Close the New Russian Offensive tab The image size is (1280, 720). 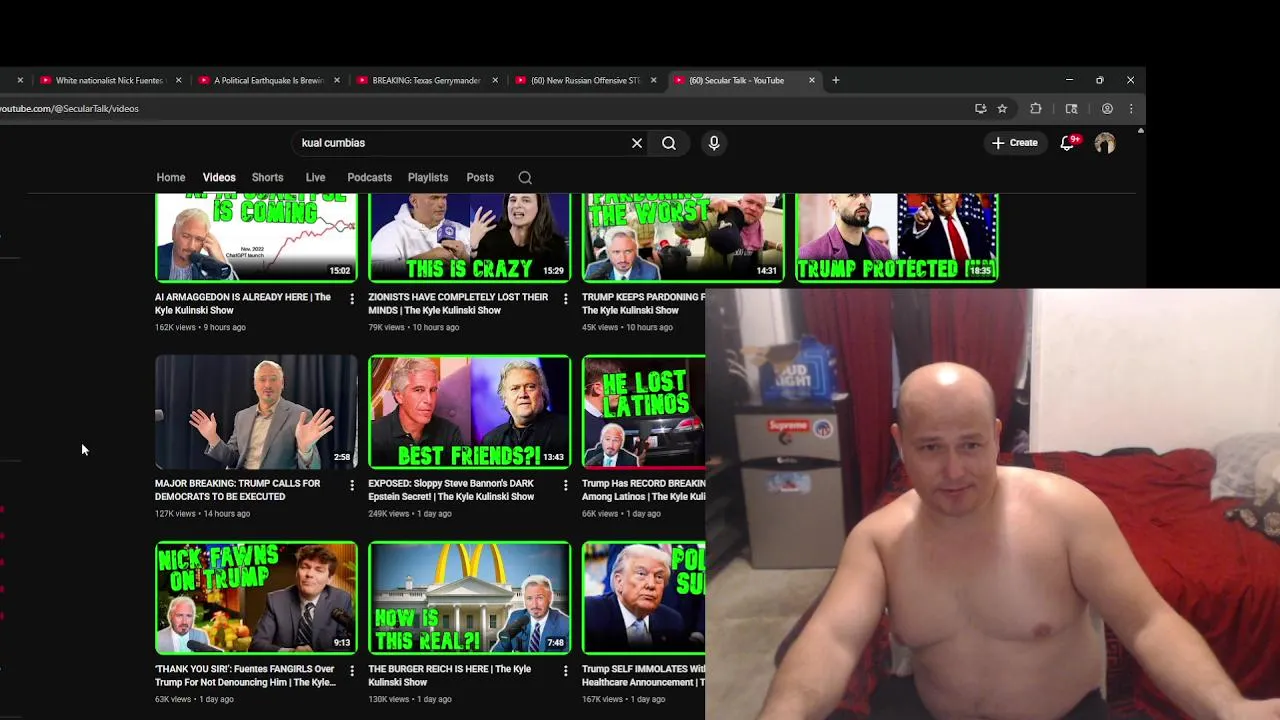click(653, 80)
